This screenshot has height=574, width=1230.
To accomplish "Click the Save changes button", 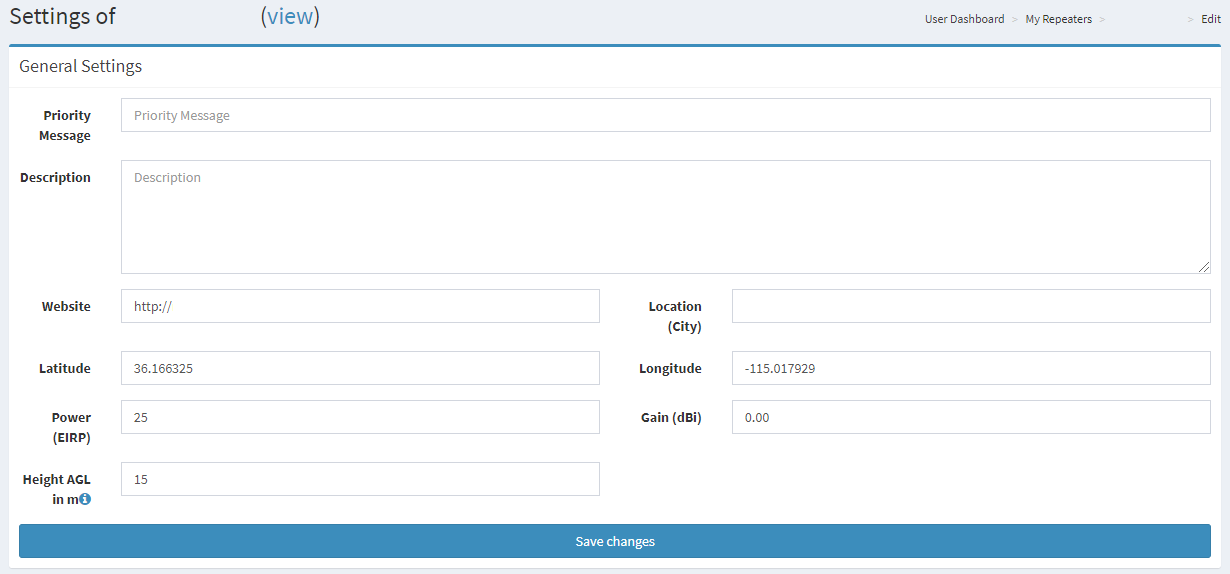I will (x=615, y=541).
